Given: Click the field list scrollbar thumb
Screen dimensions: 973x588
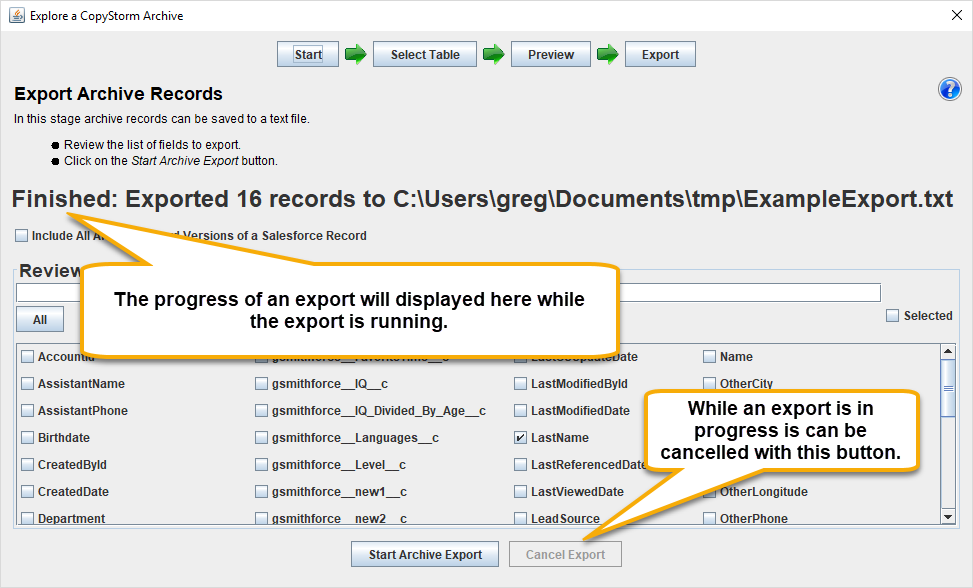Looking at the screenshot, I should coord(948,388).
